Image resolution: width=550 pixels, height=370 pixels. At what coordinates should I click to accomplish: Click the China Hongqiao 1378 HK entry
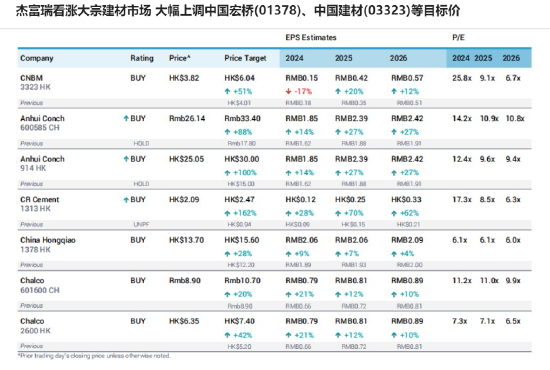coord(48,245)
